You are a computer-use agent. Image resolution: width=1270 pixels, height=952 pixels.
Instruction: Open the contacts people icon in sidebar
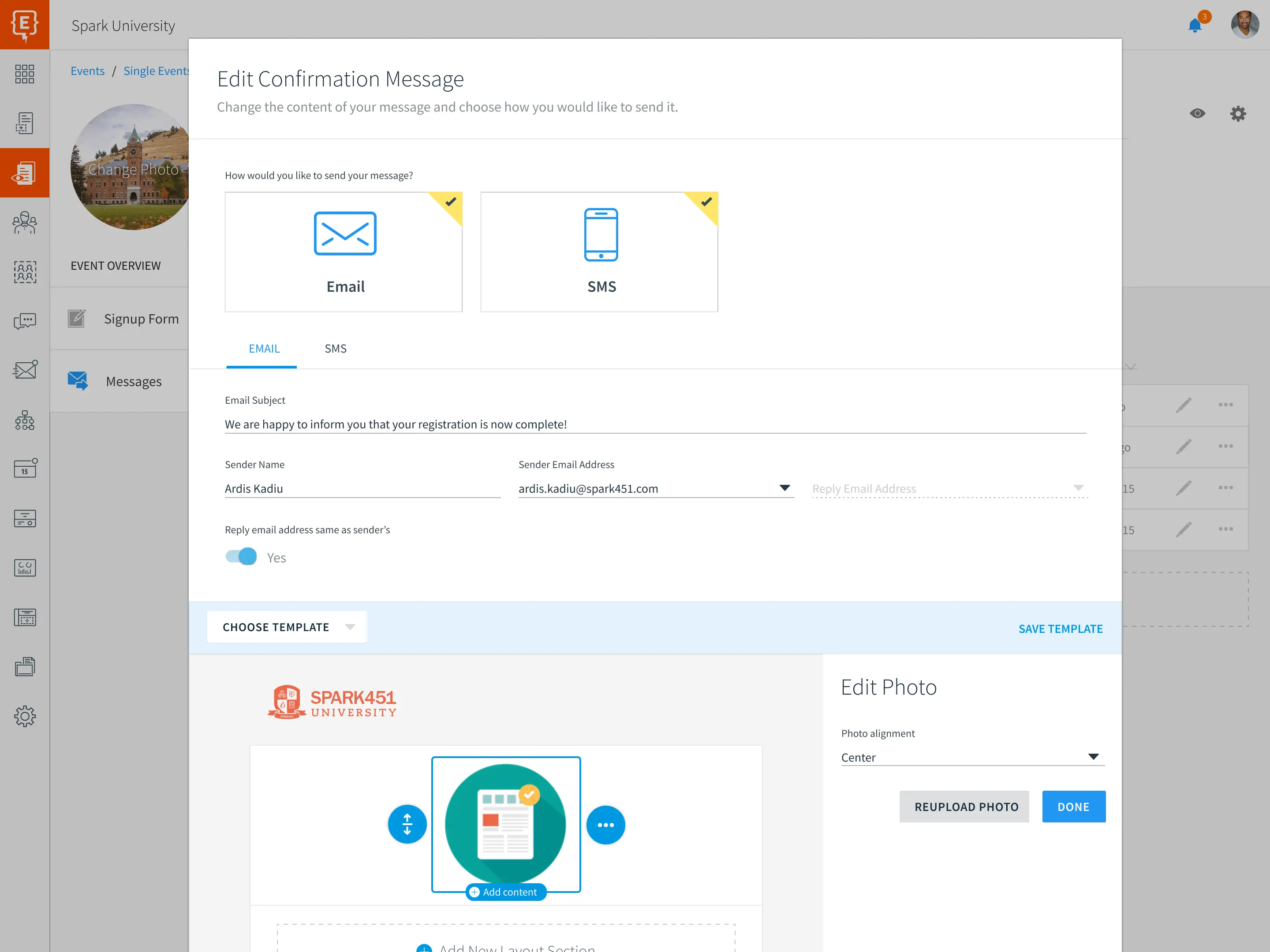tap(25, 223)
